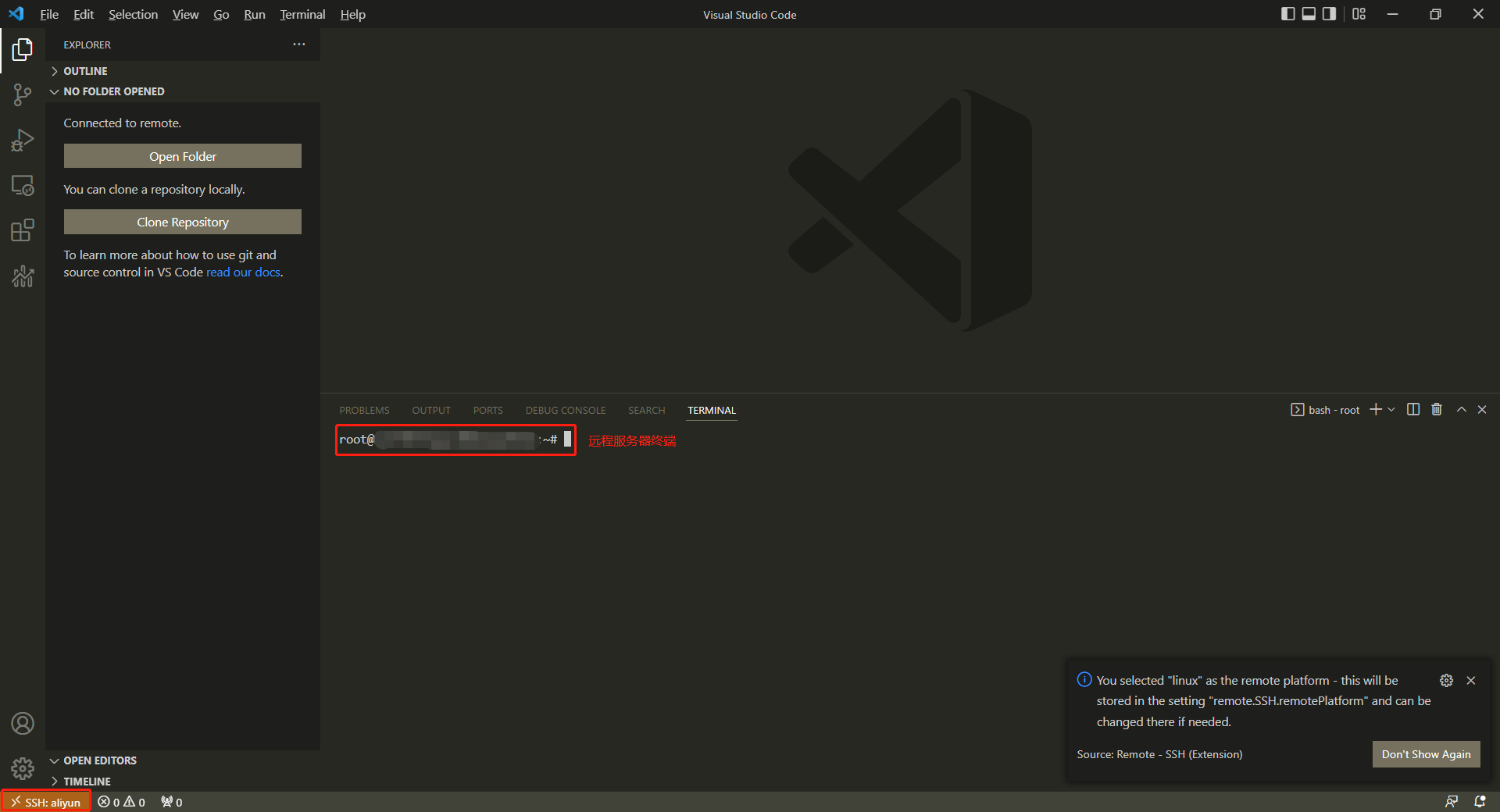Open the Accounts menu icon
The image size is (1500, 812).
(23, 724)
